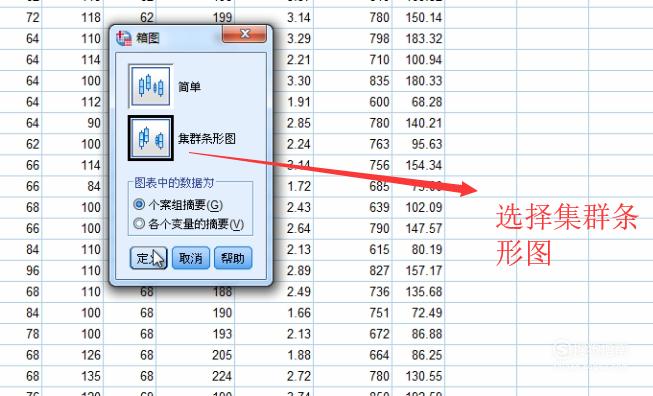
Task: Select cell with value 135.68
Action: pos(419,291)
